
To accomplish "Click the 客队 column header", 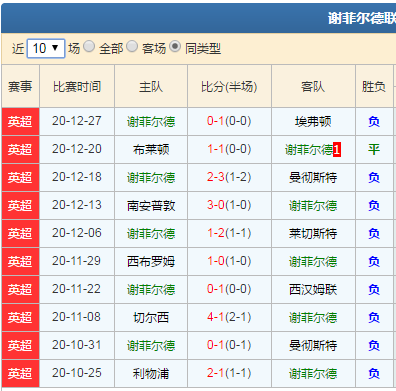I will pos(313,87).
